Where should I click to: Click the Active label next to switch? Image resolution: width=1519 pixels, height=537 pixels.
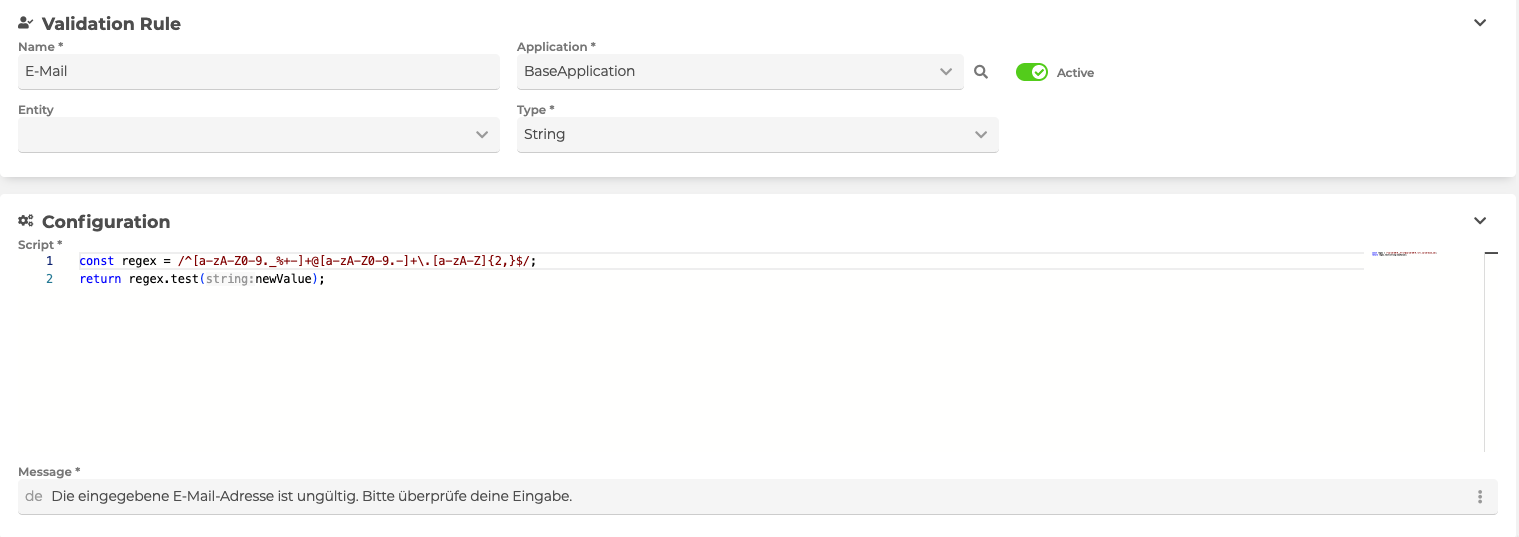(1075, 73)
